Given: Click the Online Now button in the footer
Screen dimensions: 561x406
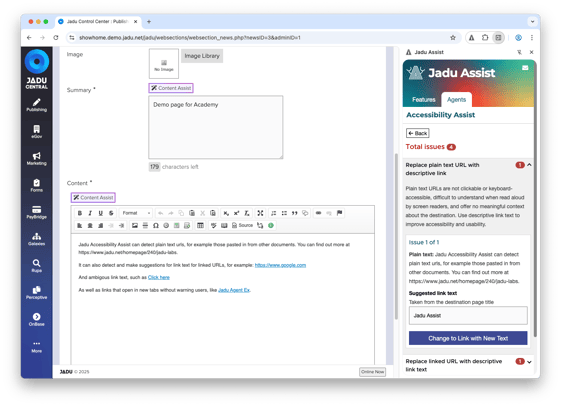Looking at the screenshot, I should 372,372.
